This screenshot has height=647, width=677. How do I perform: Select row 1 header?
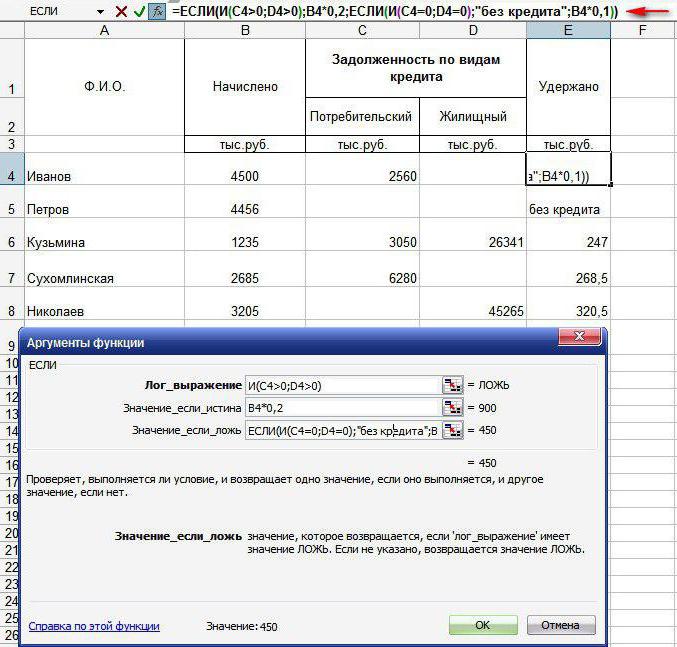pyautogui.click(x=12, y=68)
